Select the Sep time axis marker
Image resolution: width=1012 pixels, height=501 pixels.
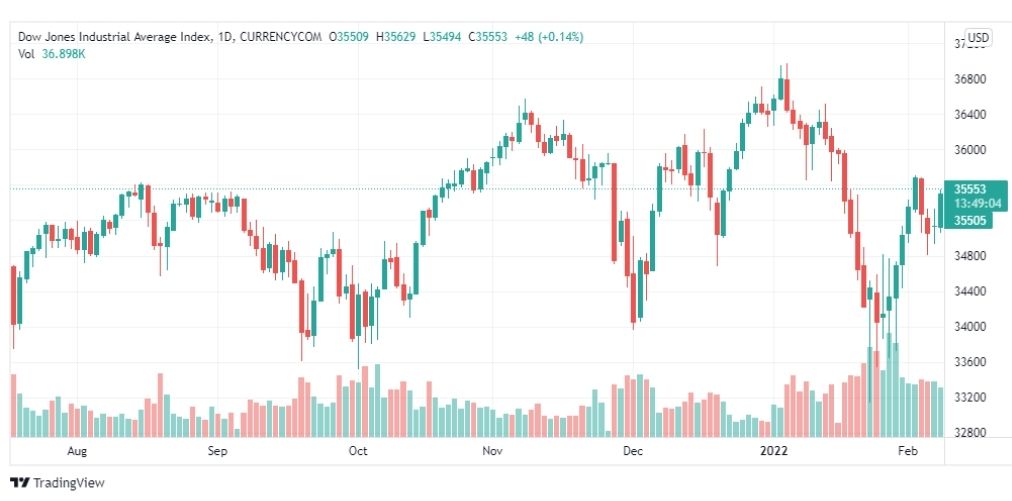point(219,451)
